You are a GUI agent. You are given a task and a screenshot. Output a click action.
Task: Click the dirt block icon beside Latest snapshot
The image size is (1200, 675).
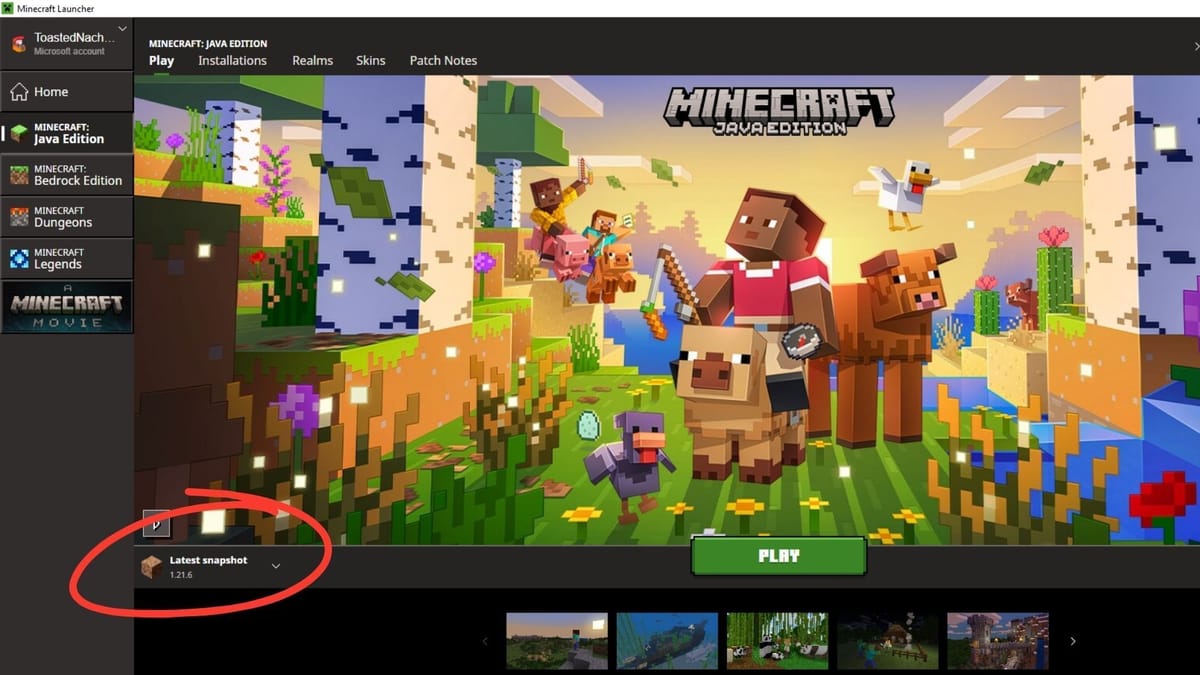pos(153,566)
